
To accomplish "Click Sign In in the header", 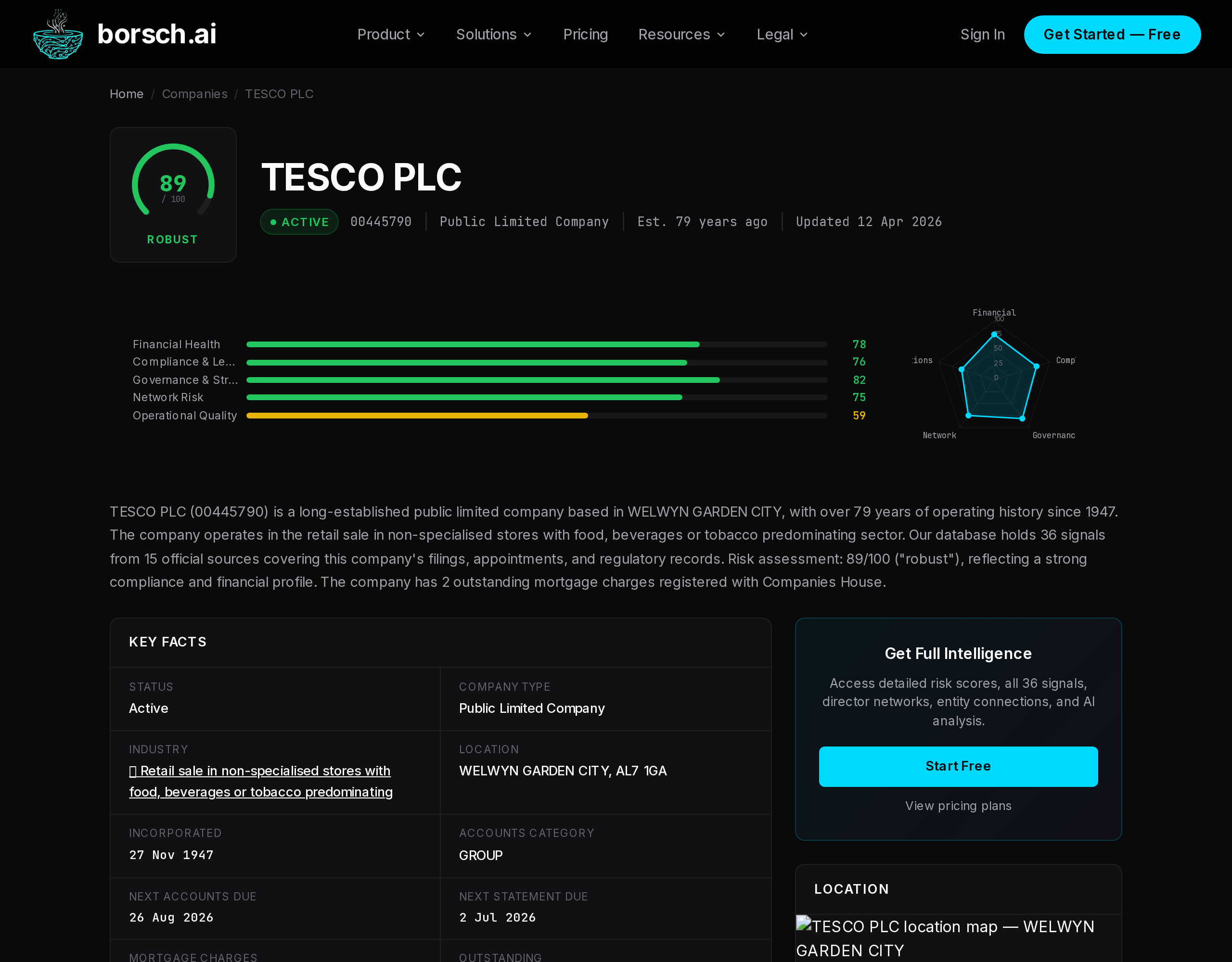I will 982,35.
